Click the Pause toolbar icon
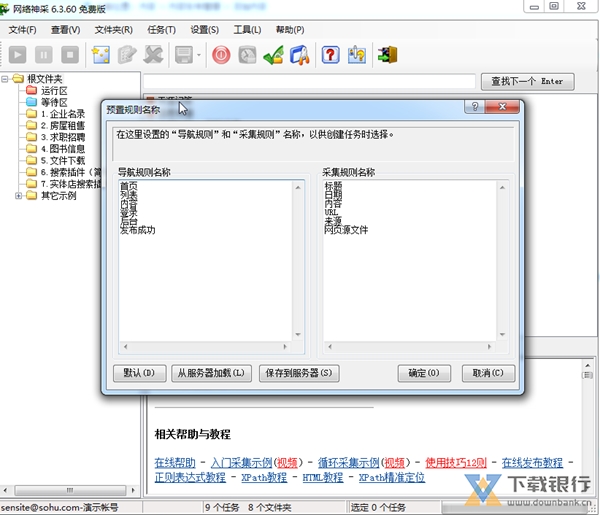Viewport: 600px width, 515px height. [44, 55]
